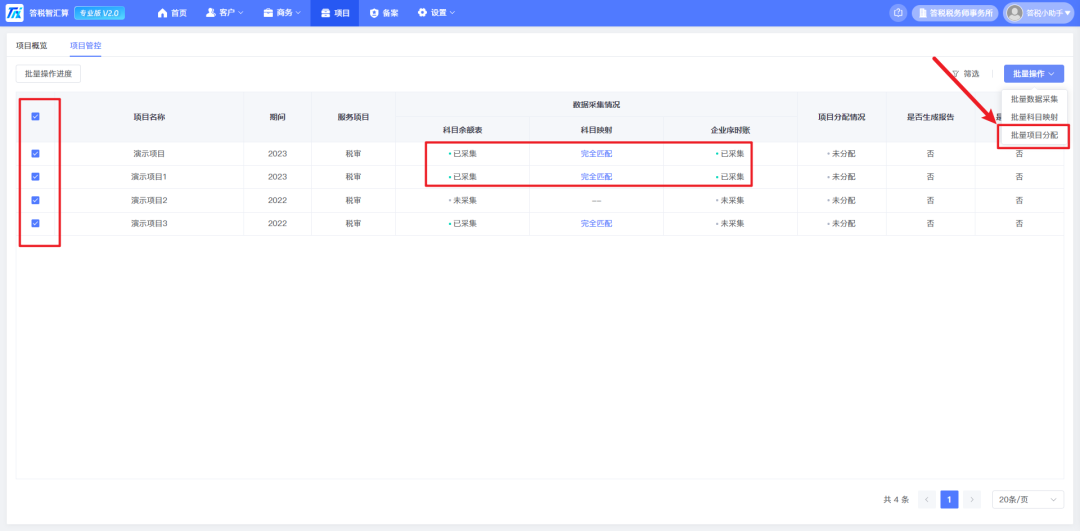Uncheck the 演示项目1 row checkbox
This screenshot has width=1080, height=531.
tap(36, 177)
